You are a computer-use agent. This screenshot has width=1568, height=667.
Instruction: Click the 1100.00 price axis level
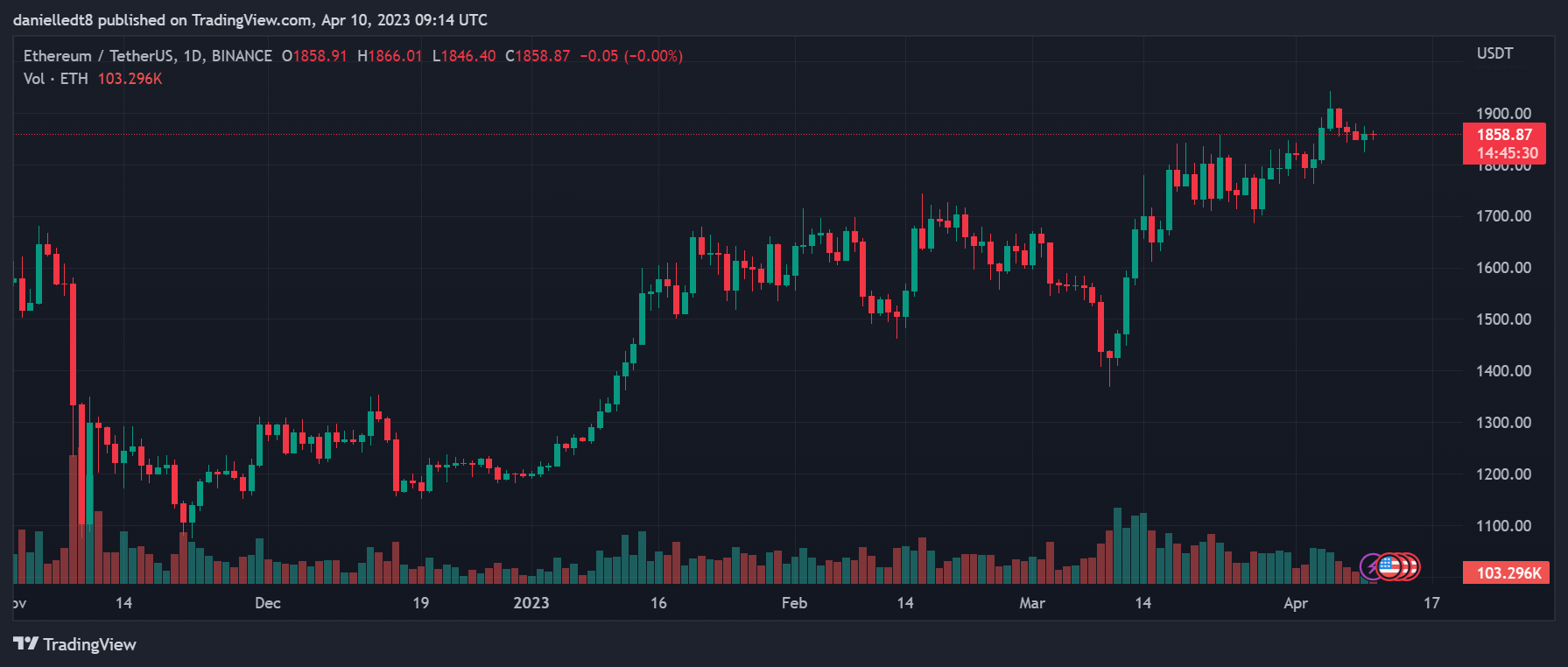click(x=1503, y=526)
